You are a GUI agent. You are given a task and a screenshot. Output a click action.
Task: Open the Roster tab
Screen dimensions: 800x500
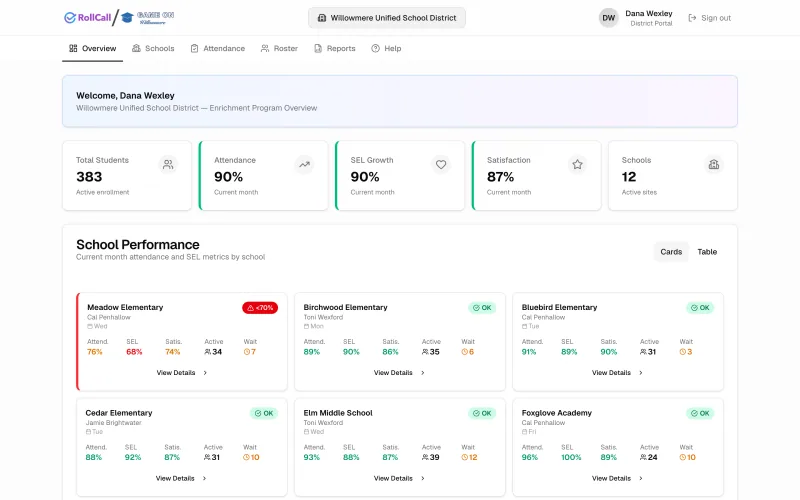point(279,48)
